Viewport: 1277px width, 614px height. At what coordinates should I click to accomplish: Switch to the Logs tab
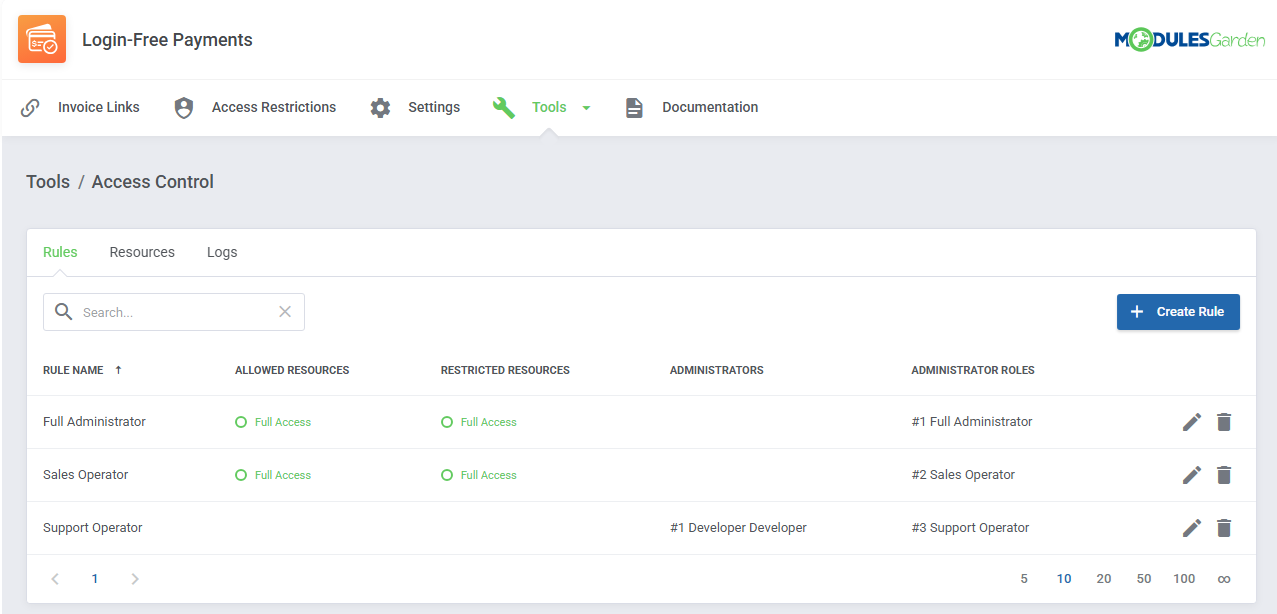pos(222,252)
